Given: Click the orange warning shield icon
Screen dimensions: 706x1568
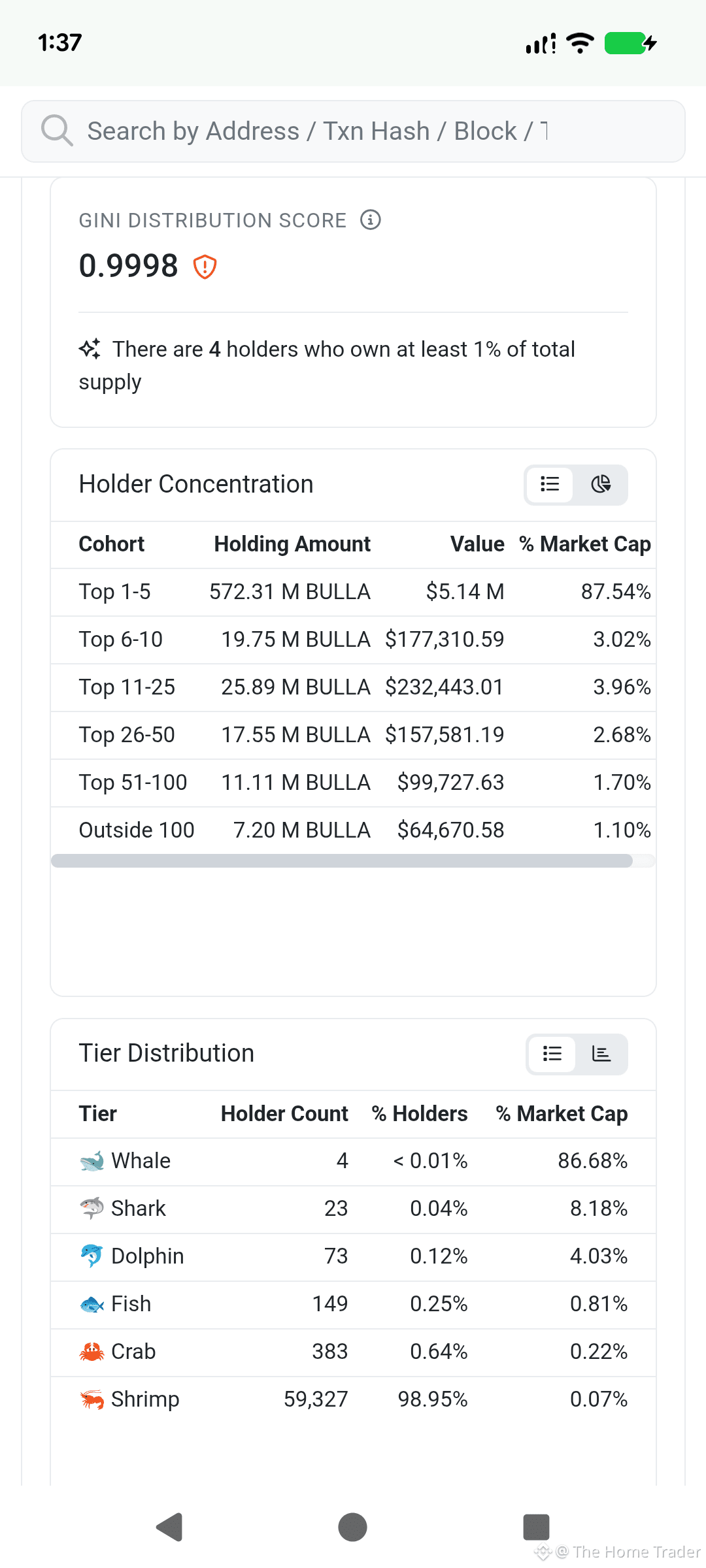Looking at the screenshot, I should point(205,267).
